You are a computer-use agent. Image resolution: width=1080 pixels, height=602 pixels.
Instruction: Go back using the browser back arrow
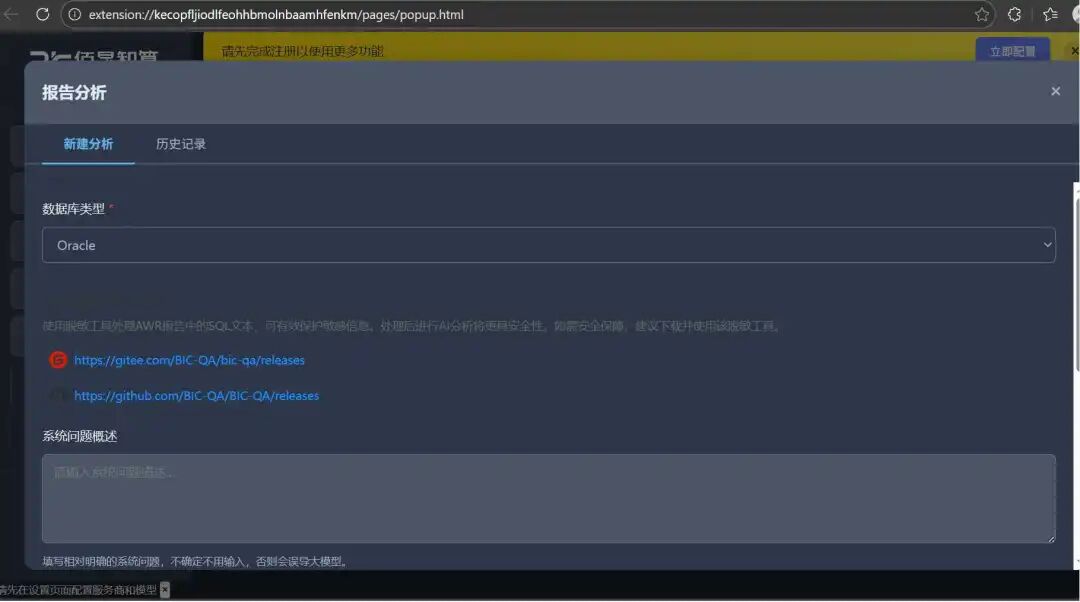10,14
